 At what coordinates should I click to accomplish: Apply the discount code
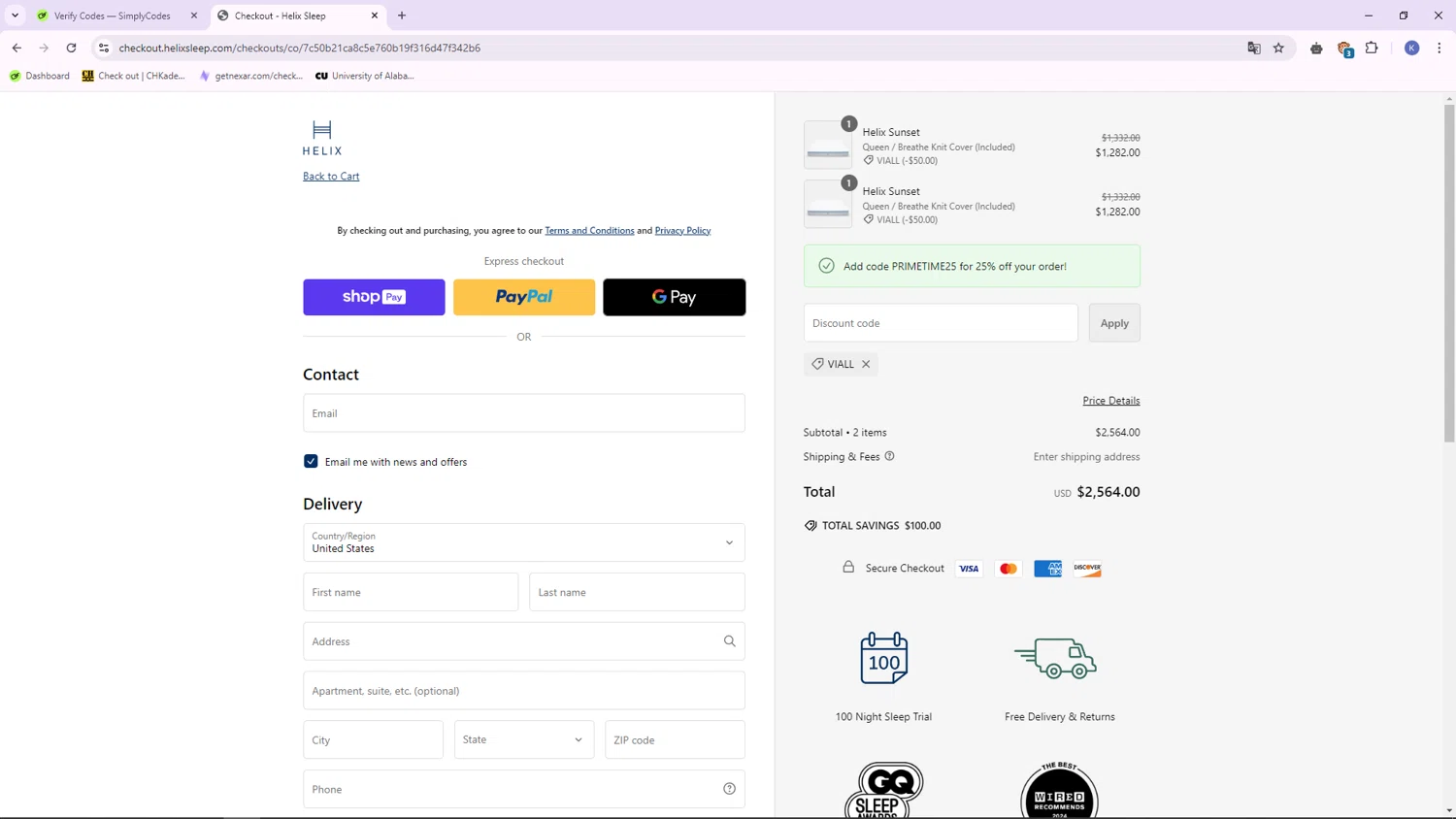coord(1114,323)
